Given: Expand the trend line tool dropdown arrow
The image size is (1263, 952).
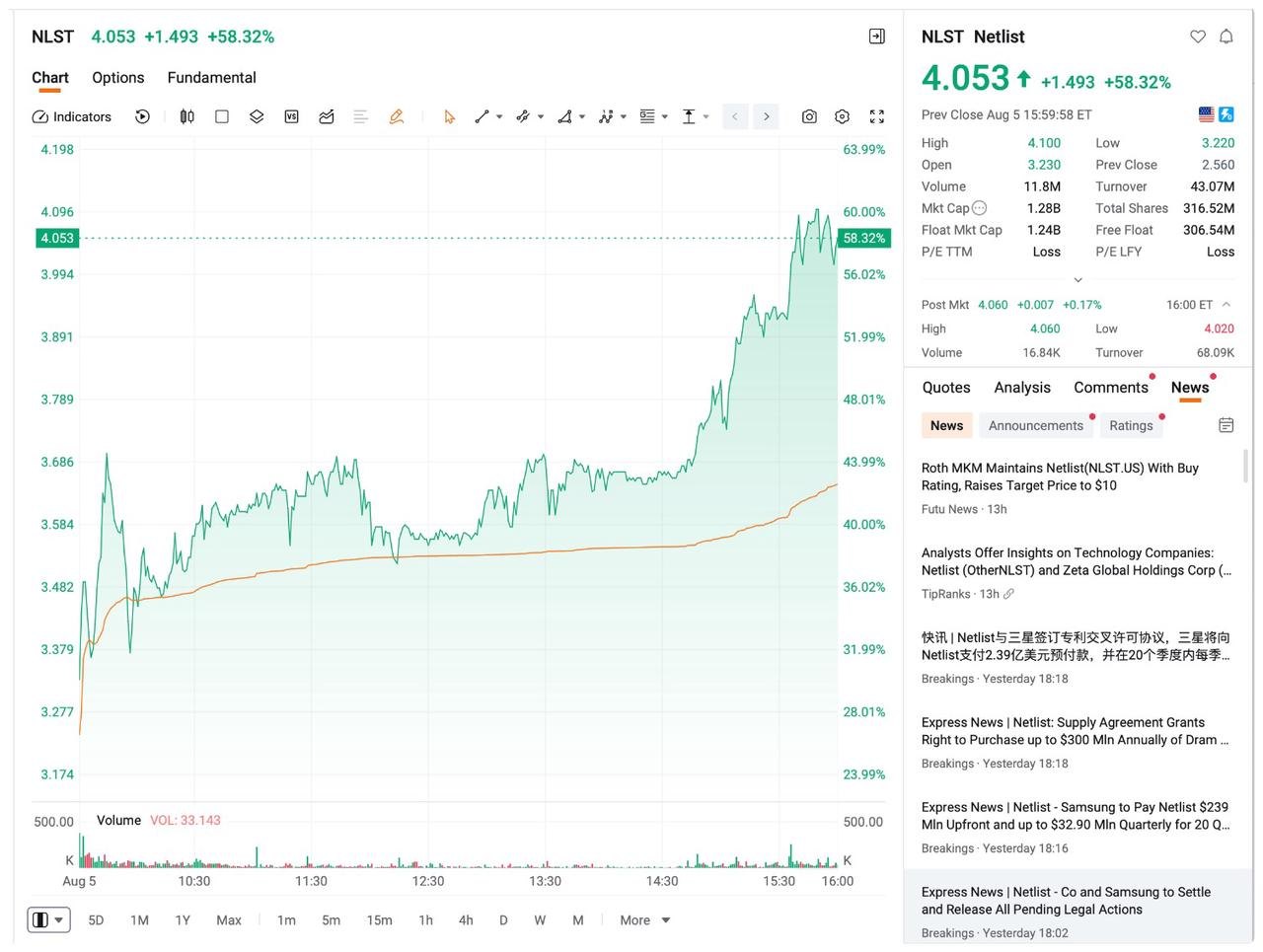Looking at the screenshot, I should [499, 116].
